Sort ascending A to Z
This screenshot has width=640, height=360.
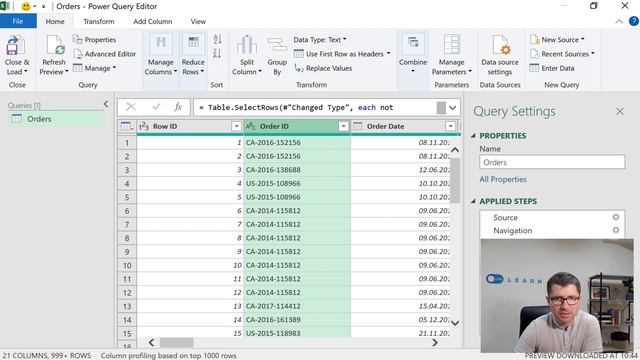[x=217, y=39]
